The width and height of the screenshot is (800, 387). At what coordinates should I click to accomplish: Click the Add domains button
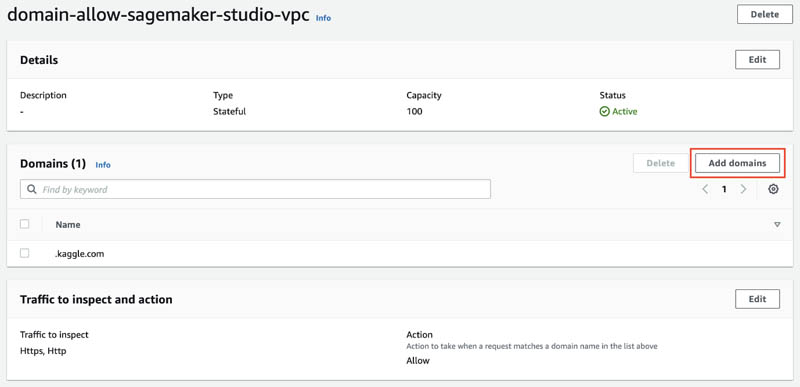click(737, 163)
